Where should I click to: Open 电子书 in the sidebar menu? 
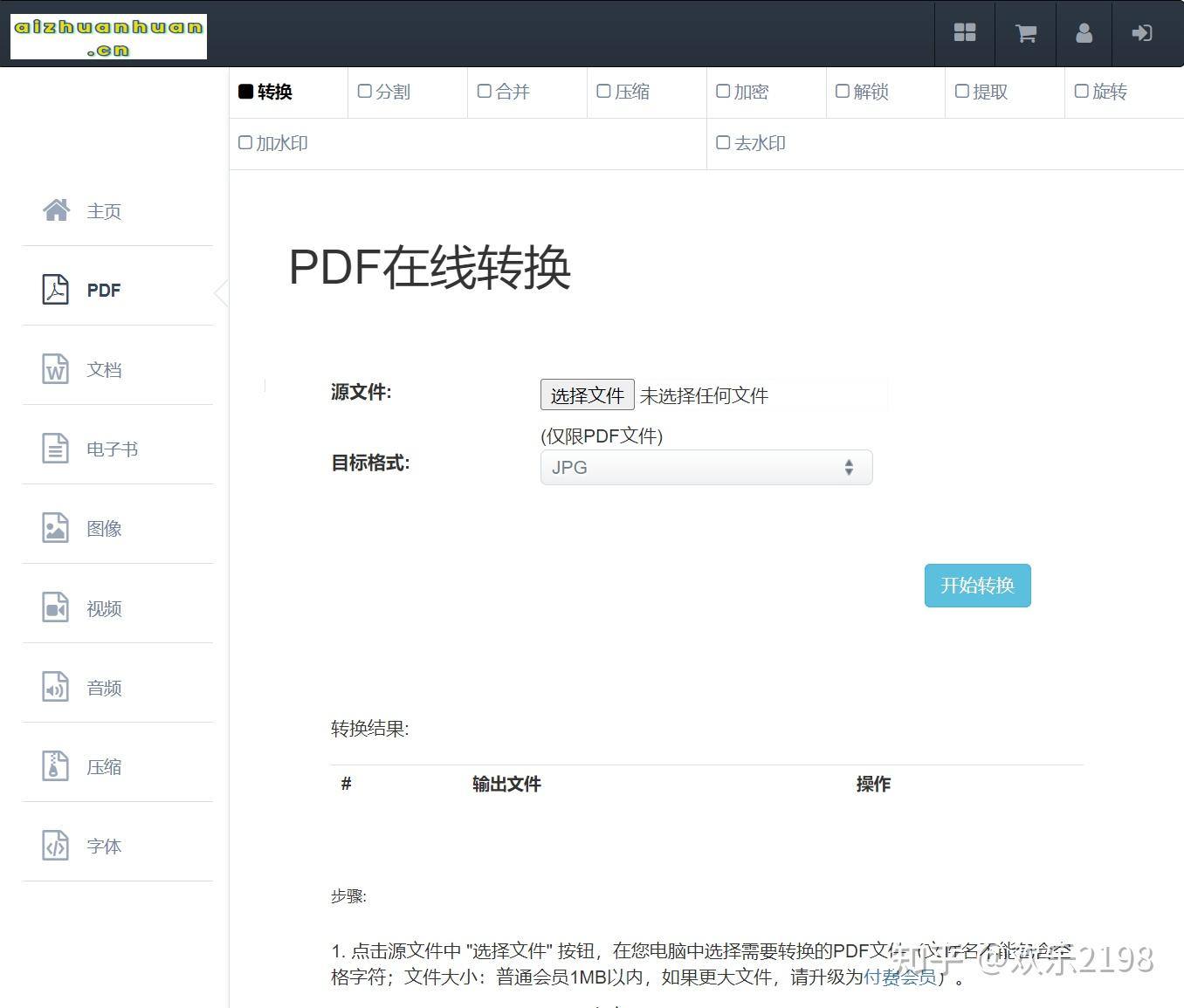pos(113,449)
